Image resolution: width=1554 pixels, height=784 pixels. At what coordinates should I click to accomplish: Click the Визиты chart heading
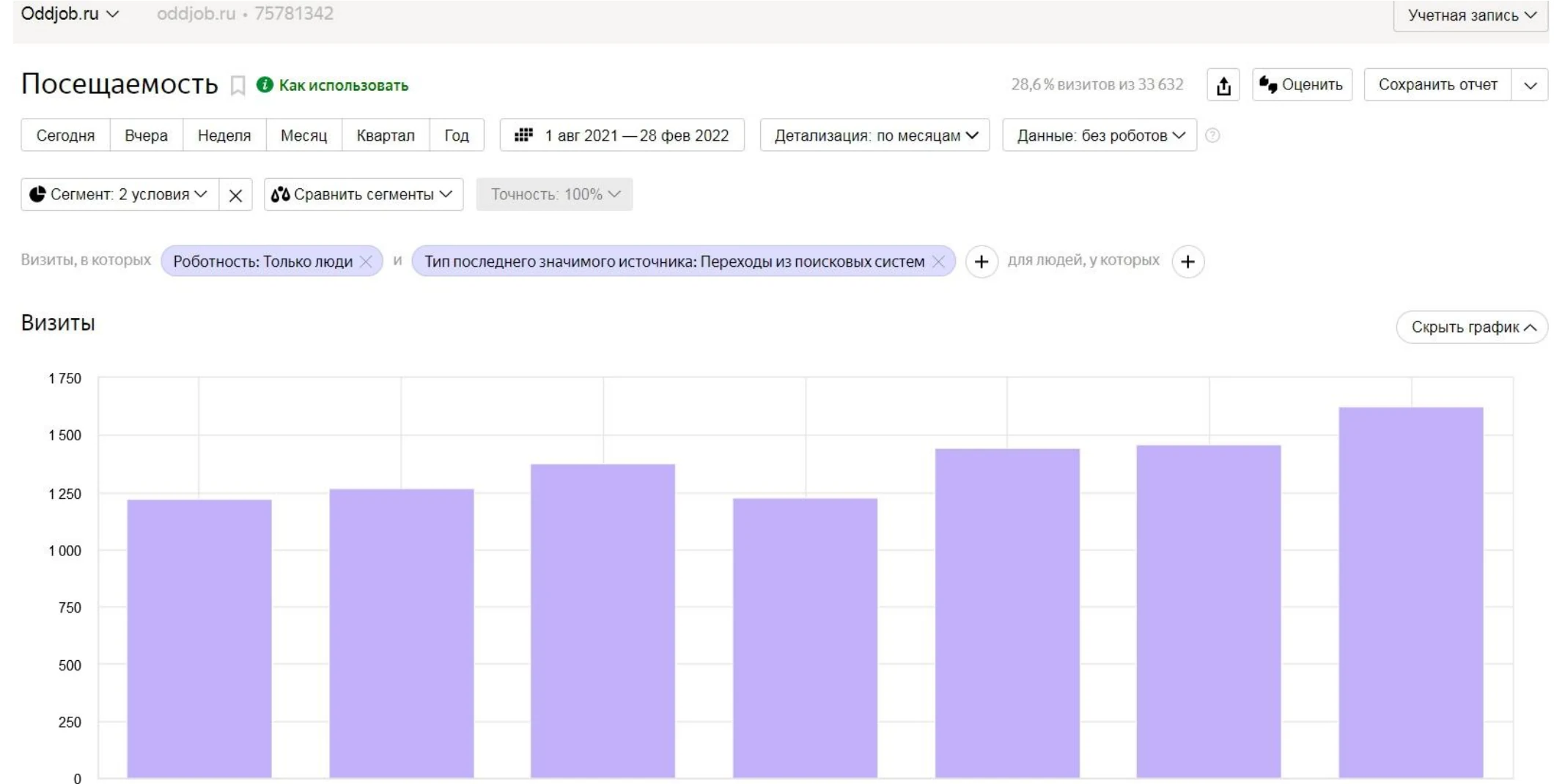[58, 323]
